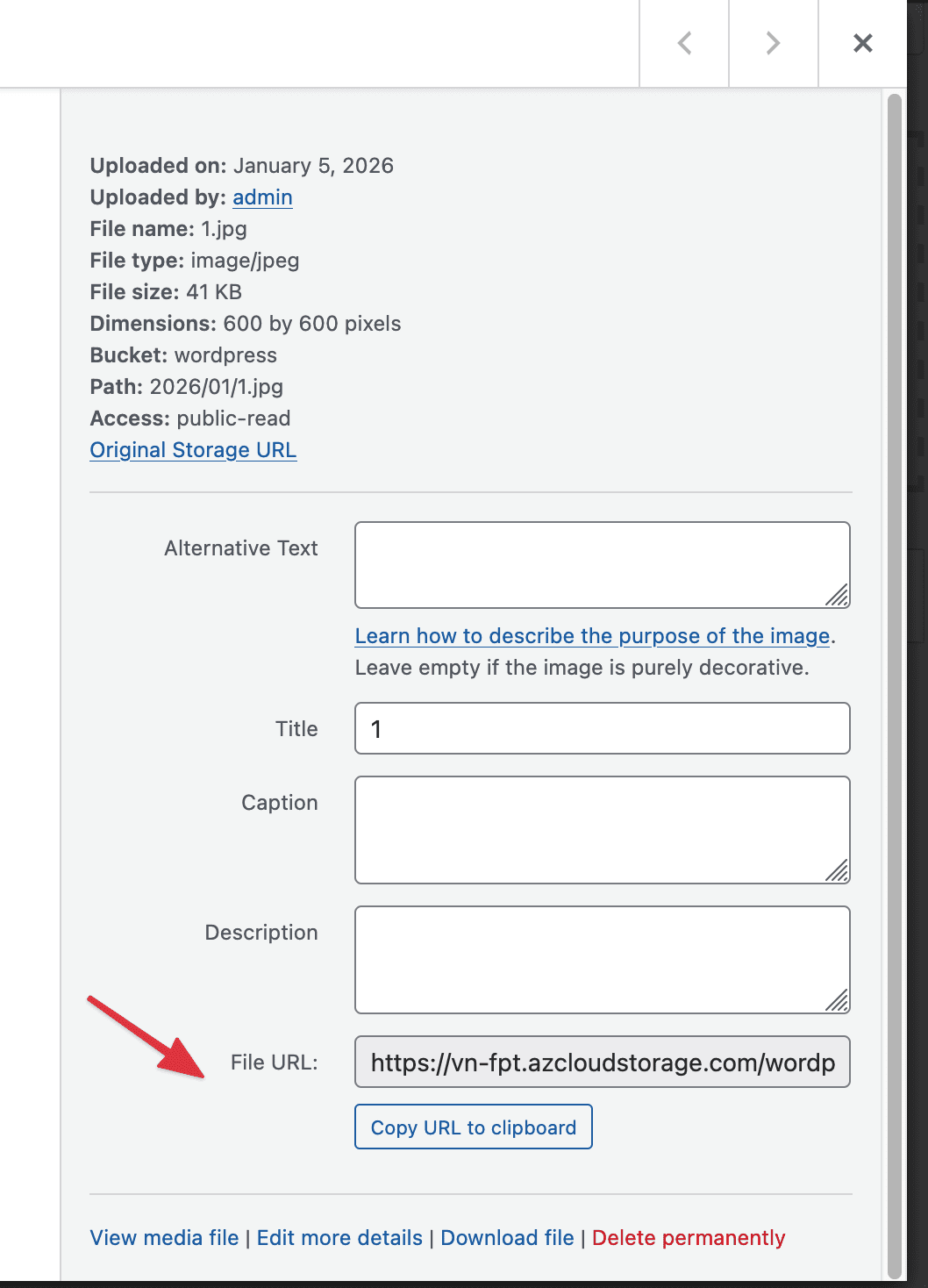Grab the Description field resize handle

click(839, 1002)
